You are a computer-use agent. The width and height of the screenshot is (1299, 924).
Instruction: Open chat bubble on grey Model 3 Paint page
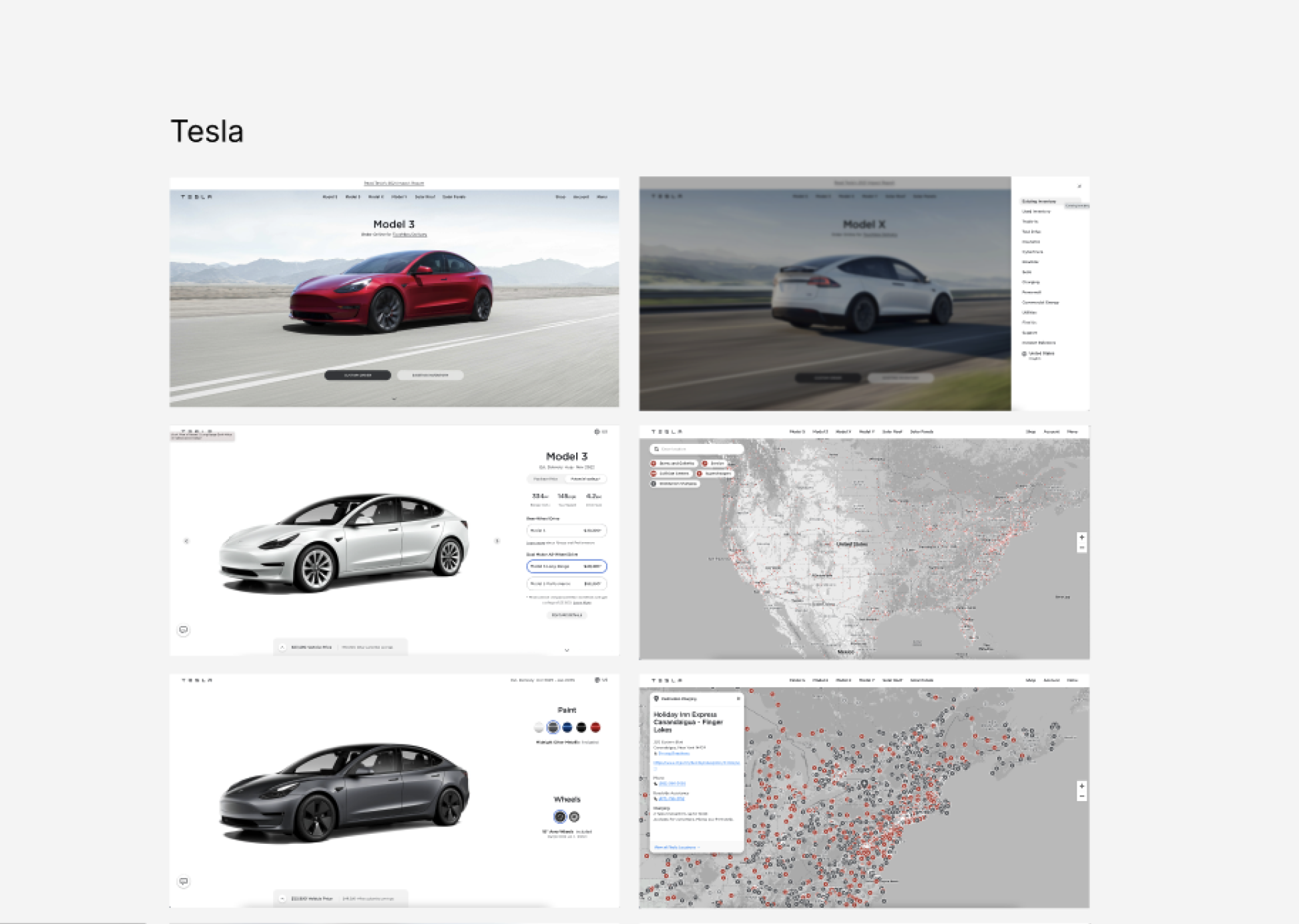pos(184,882)
